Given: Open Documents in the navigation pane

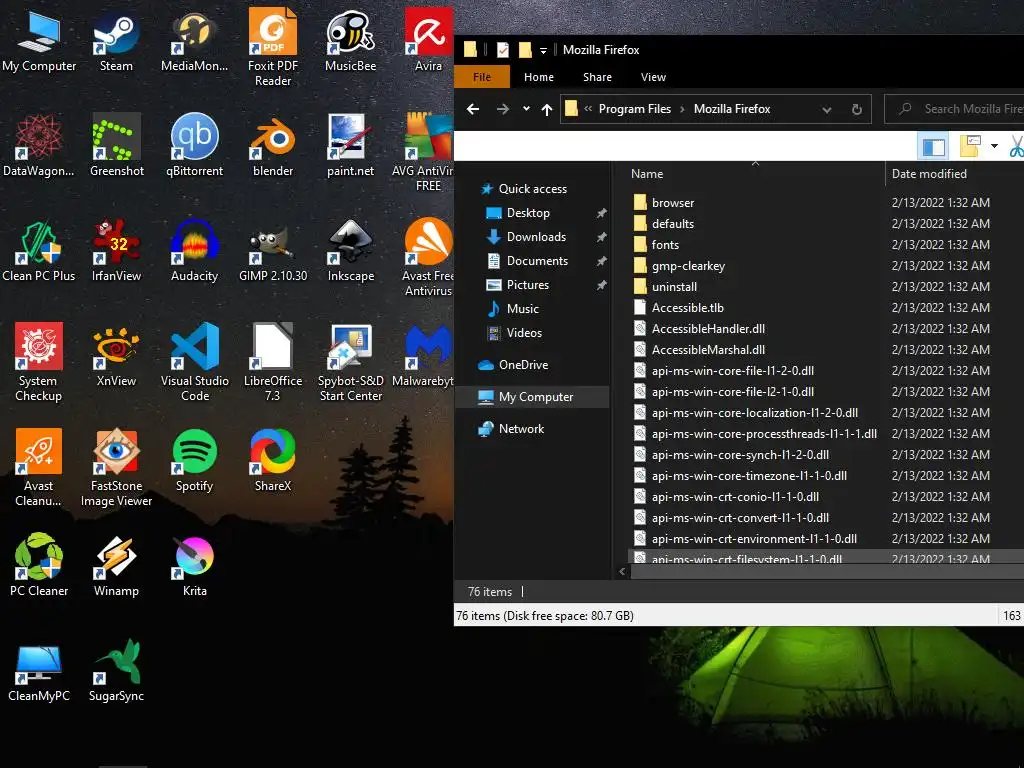Looking at the screenshot, I should pos(537,261).
